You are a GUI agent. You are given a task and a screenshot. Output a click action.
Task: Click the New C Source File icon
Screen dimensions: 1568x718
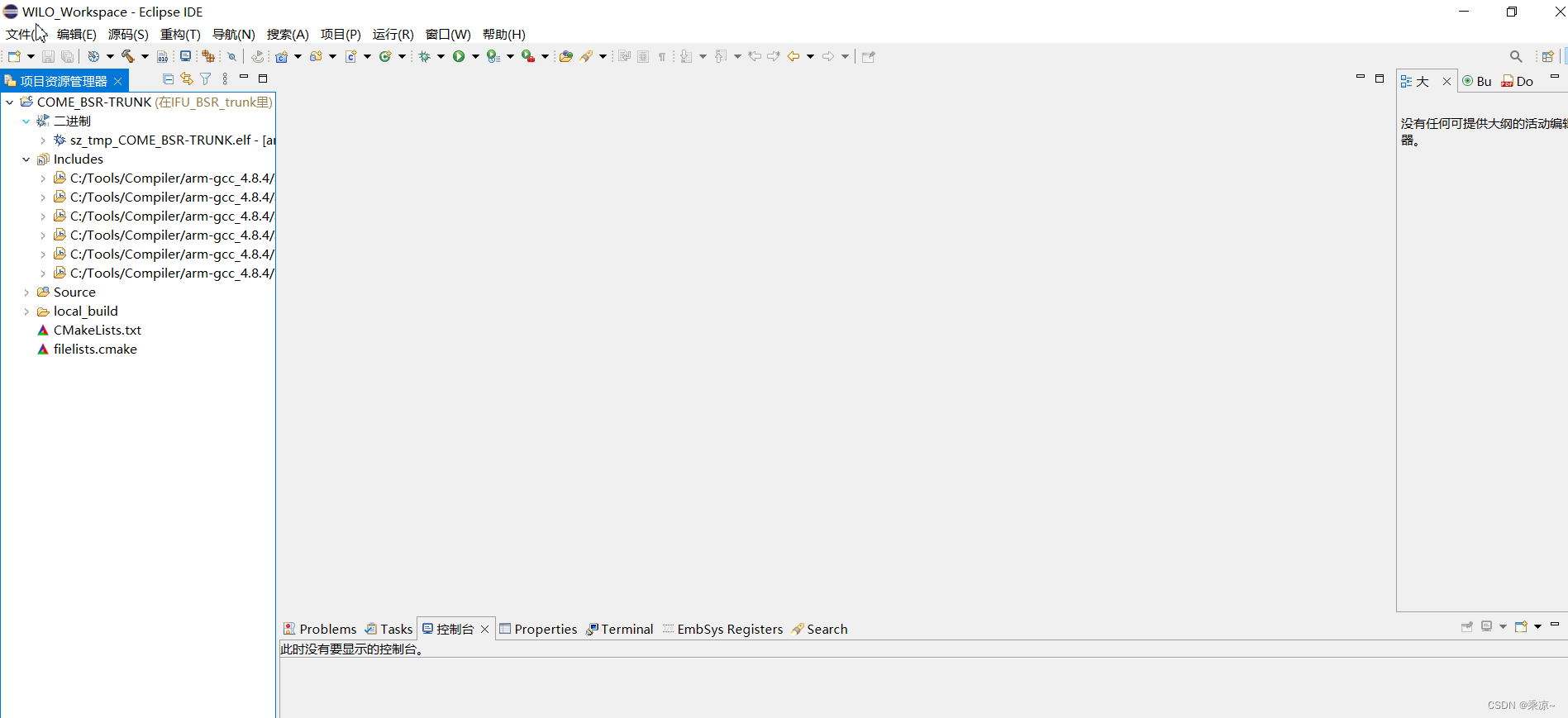(x=350, y=56)
